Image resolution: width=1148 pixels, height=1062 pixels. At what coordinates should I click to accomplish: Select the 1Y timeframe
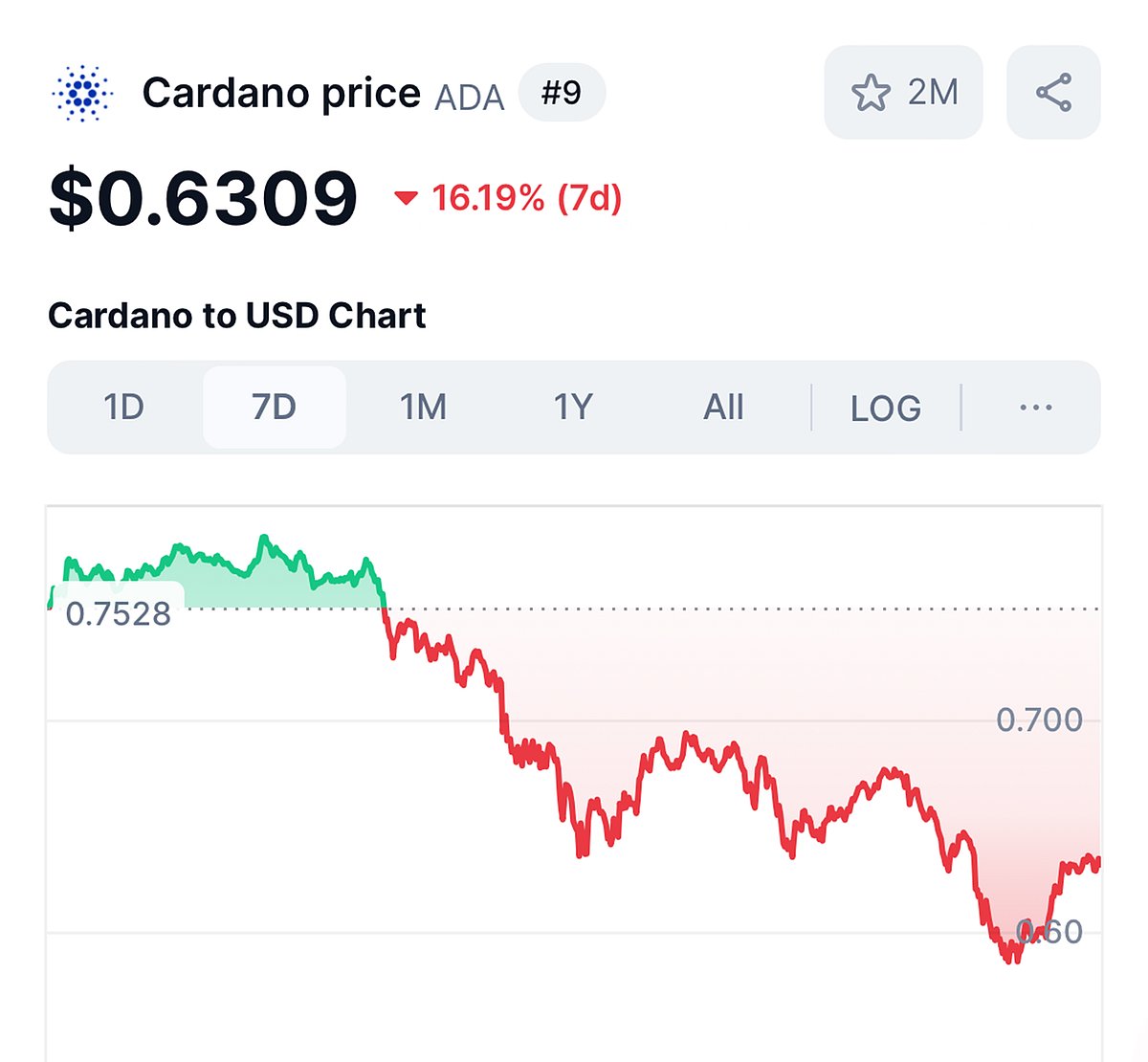pos(571,407)
